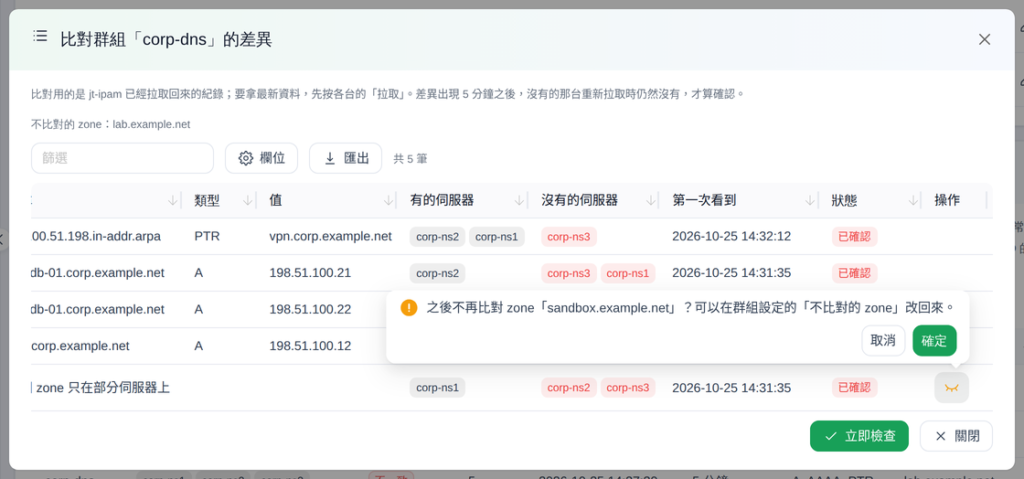This screenshot has width=1024, height=479.
Task: Sort by the 狀態 column arrow
Action: click(x=913, y=201)
